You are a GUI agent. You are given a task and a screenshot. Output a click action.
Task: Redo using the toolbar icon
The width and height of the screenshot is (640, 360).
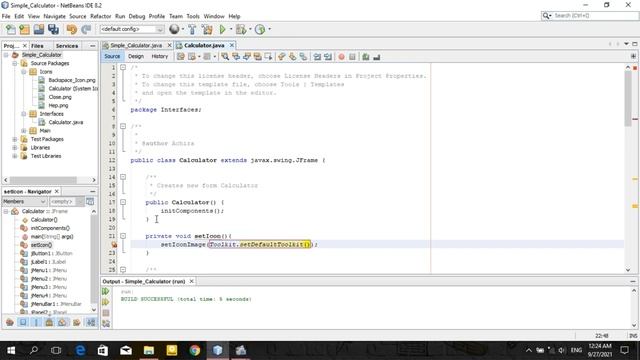click(86, 29)
